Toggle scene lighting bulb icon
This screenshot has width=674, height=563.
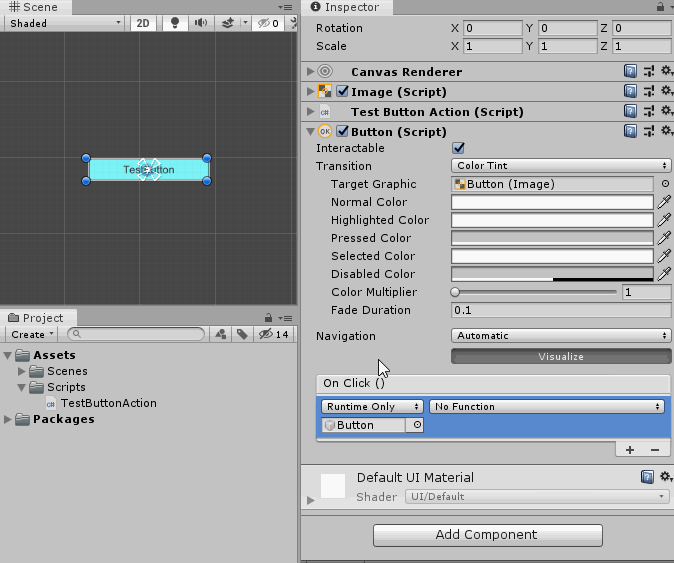(x=176, y=23)
